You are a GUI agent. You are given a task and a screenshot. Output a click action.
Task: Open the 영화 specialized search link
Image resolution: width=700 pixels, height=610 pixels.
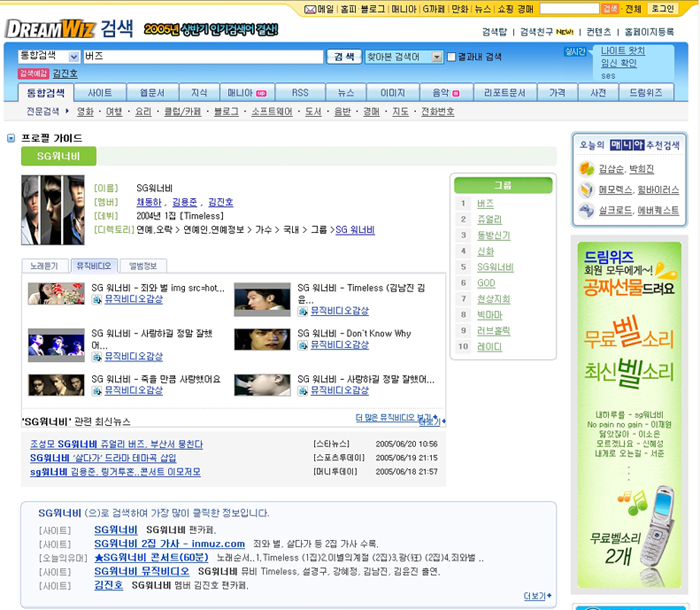[85, 112]
